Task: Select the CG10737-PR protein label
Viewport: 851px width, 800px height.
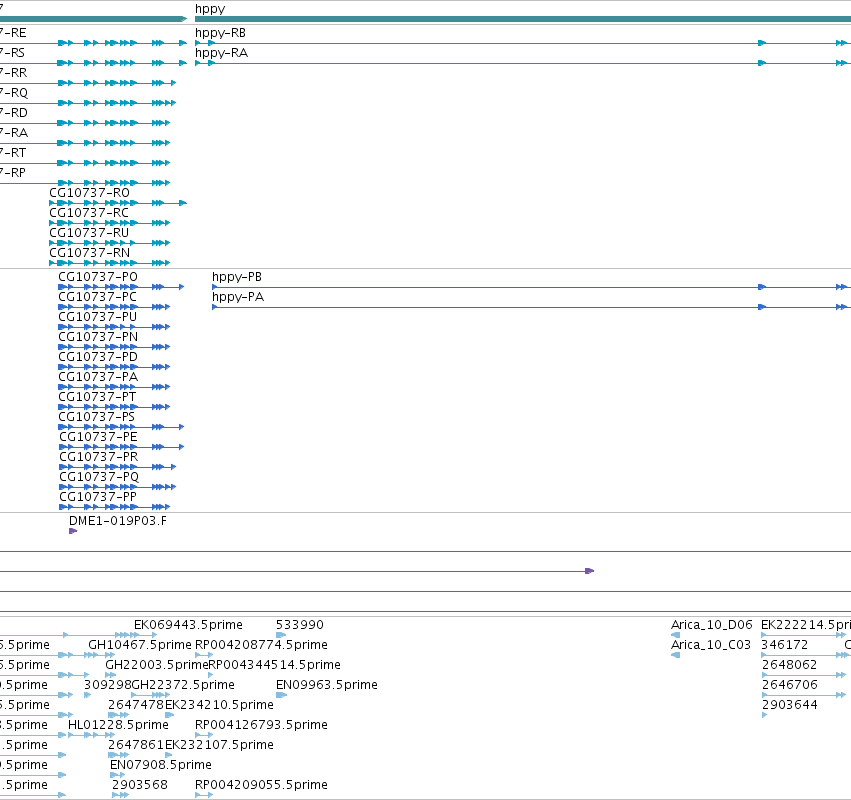Action: pos(99,457)
